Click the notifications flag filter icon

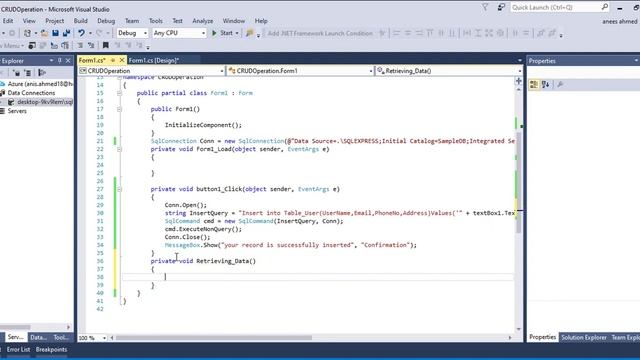[x=485, y=7]
